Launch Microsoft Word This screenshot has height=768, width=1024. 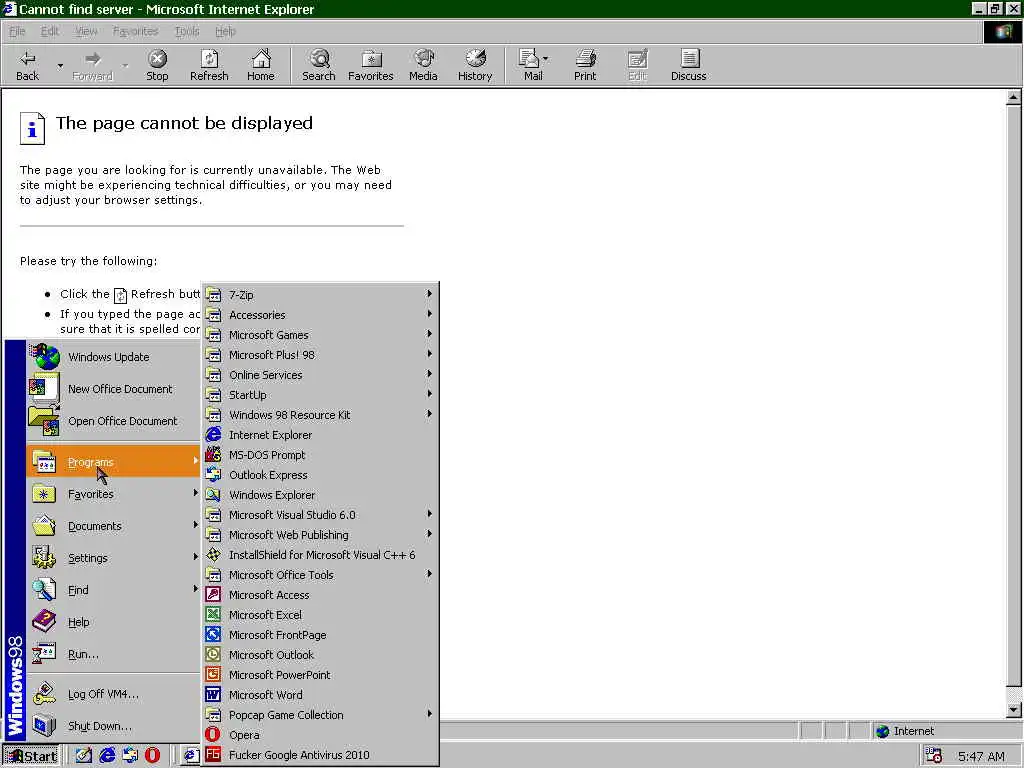coord(320,695)
